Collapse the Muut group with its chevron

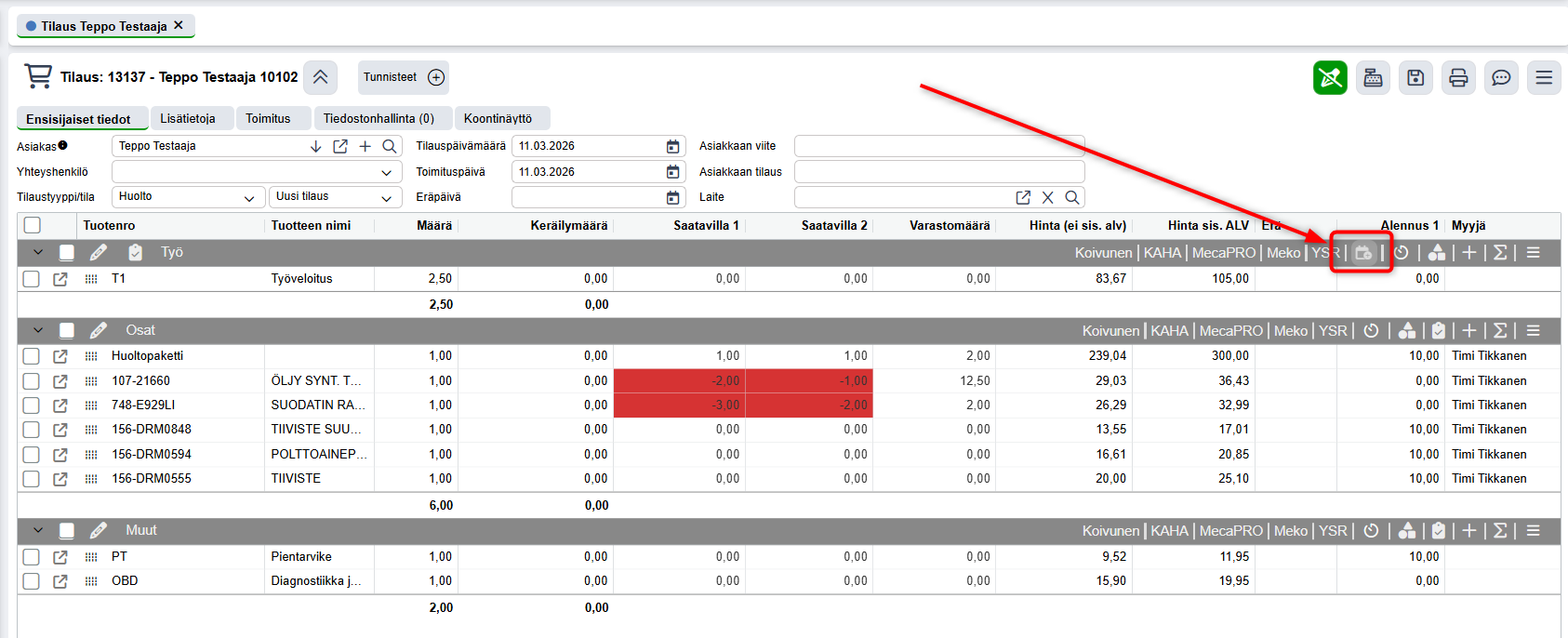38,530
